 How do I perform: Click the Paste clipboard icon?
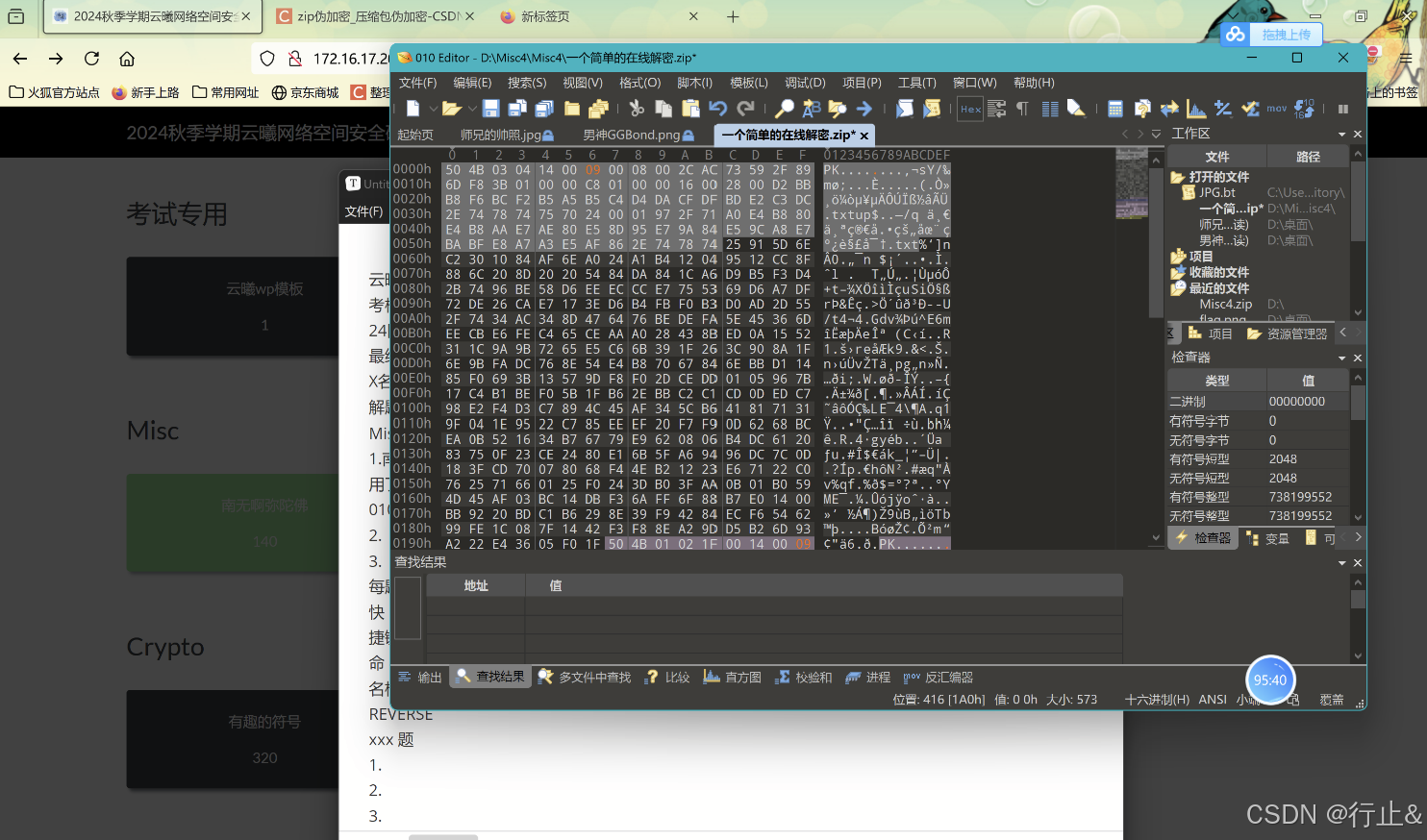(x=690, y=109)
